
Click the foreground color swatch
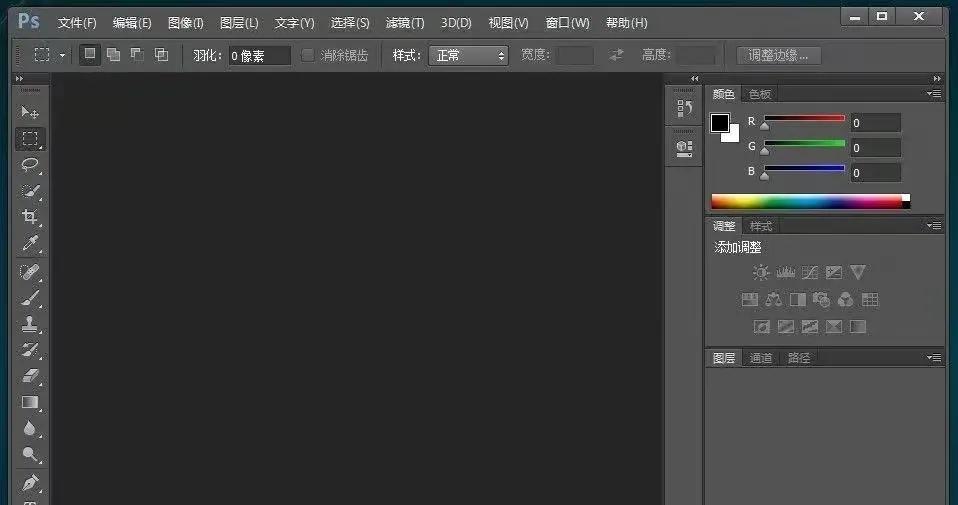click(x=720, y=123)
